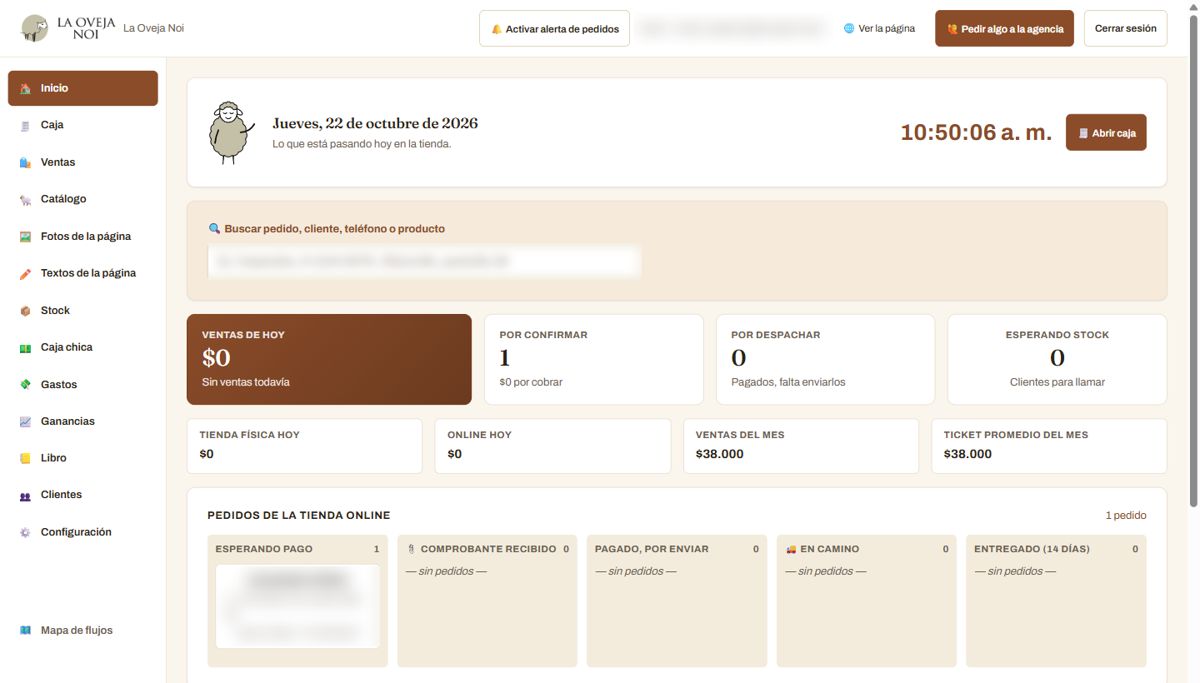
Task: Click the Tienda física hoy tile
Action: click(x=304, y=446)
